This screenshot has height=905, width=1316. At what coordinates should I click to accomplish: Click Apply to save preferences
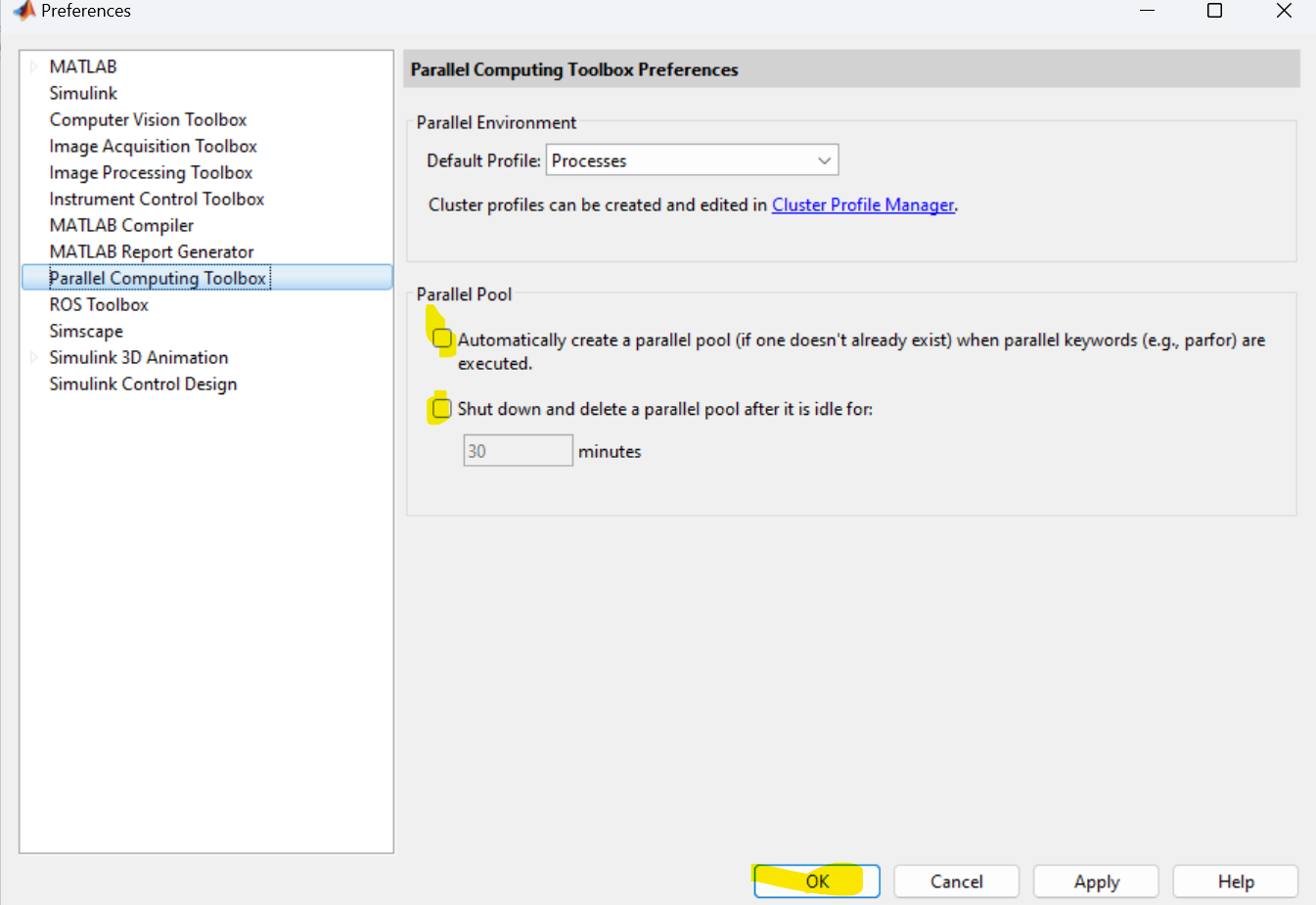tap(1096, 881)
